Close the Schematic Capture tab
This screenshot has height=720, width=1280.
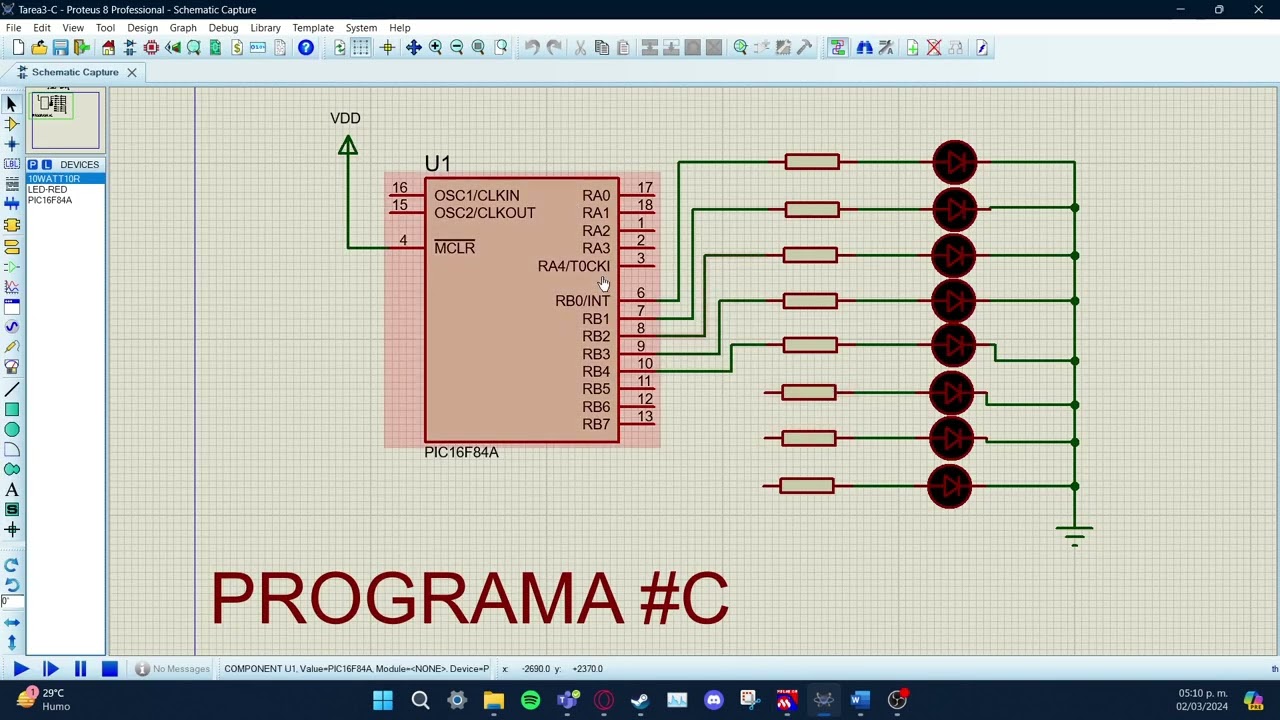point(131,72)
